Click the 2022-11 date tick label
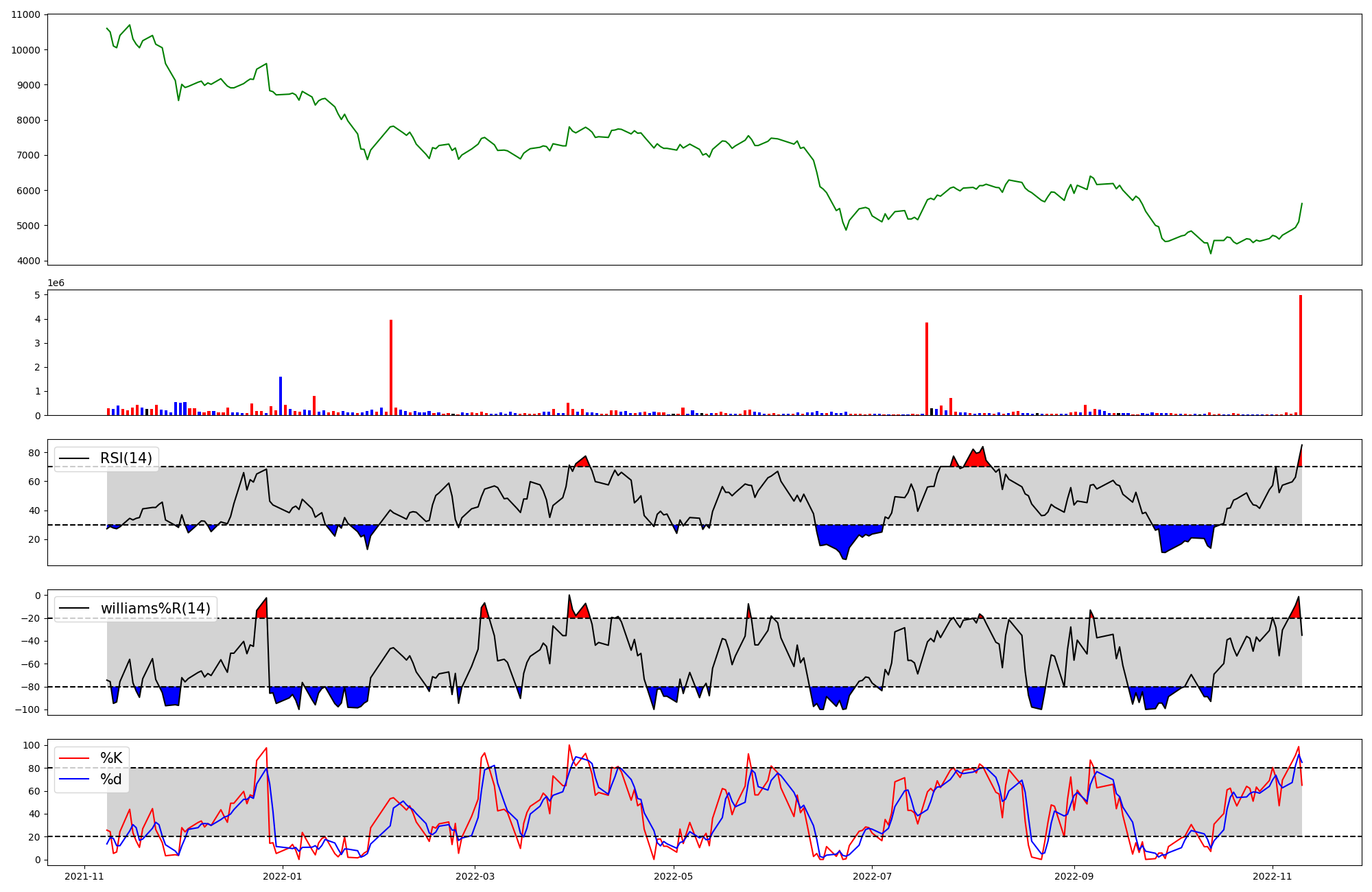Viewport: 1372px width, 892px height. (1273, 876)
